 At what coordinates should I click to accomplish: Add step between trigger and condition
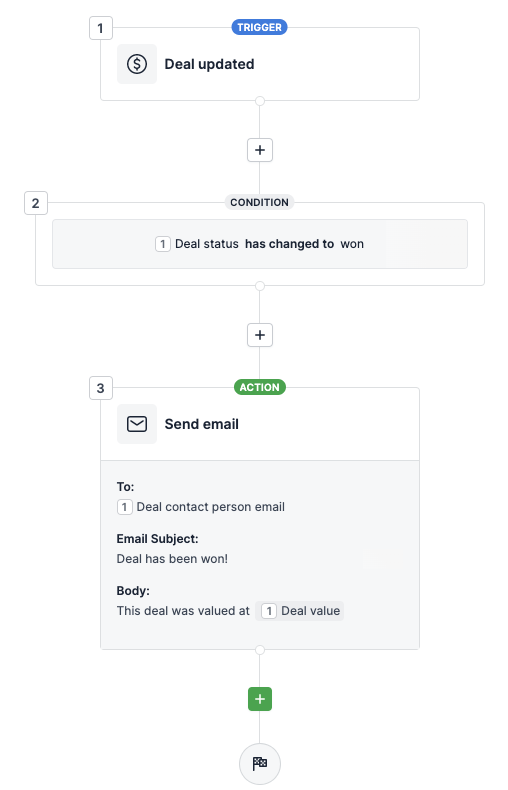260,150
